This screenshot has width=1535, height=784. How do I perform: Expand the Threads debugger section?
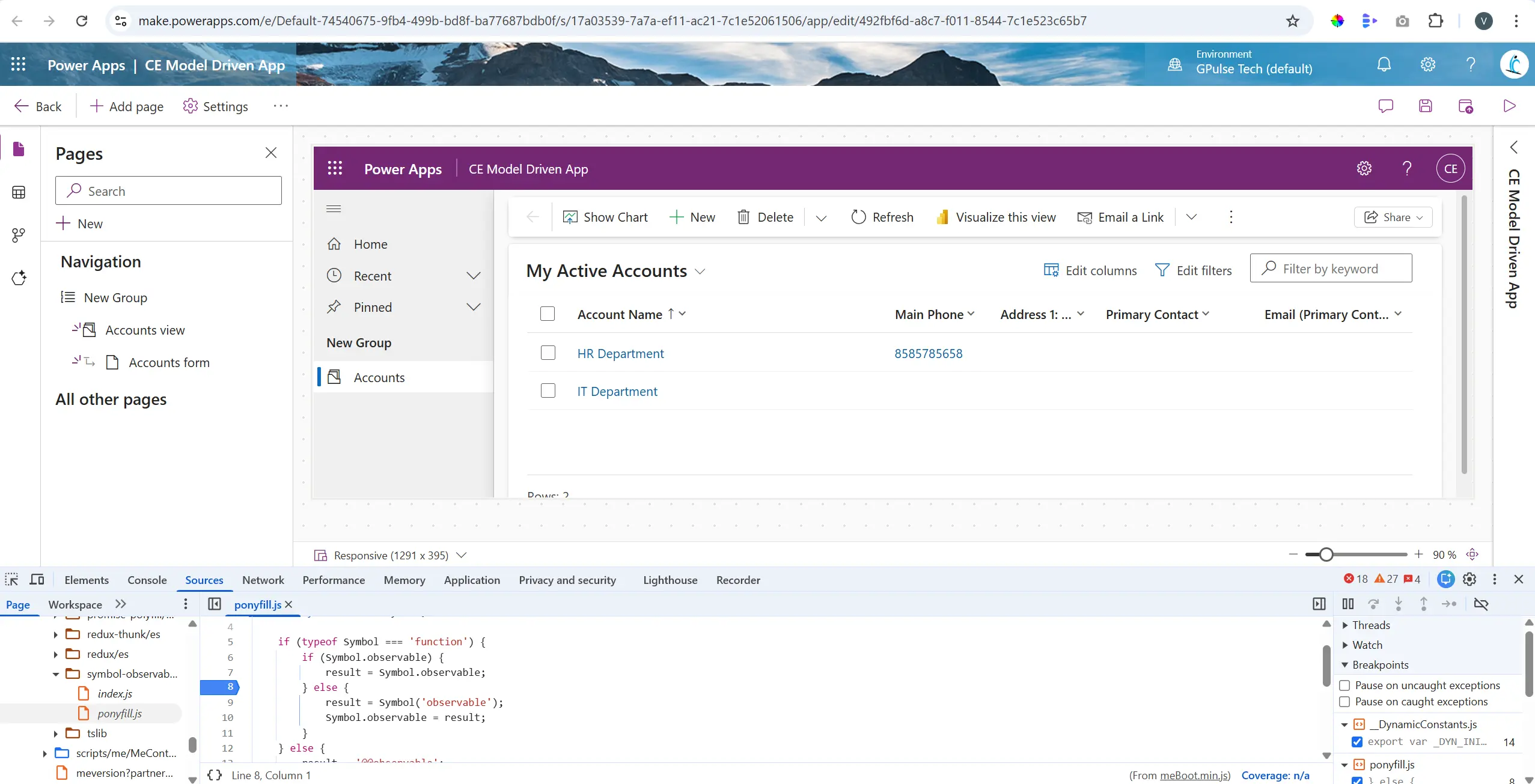1345,625
